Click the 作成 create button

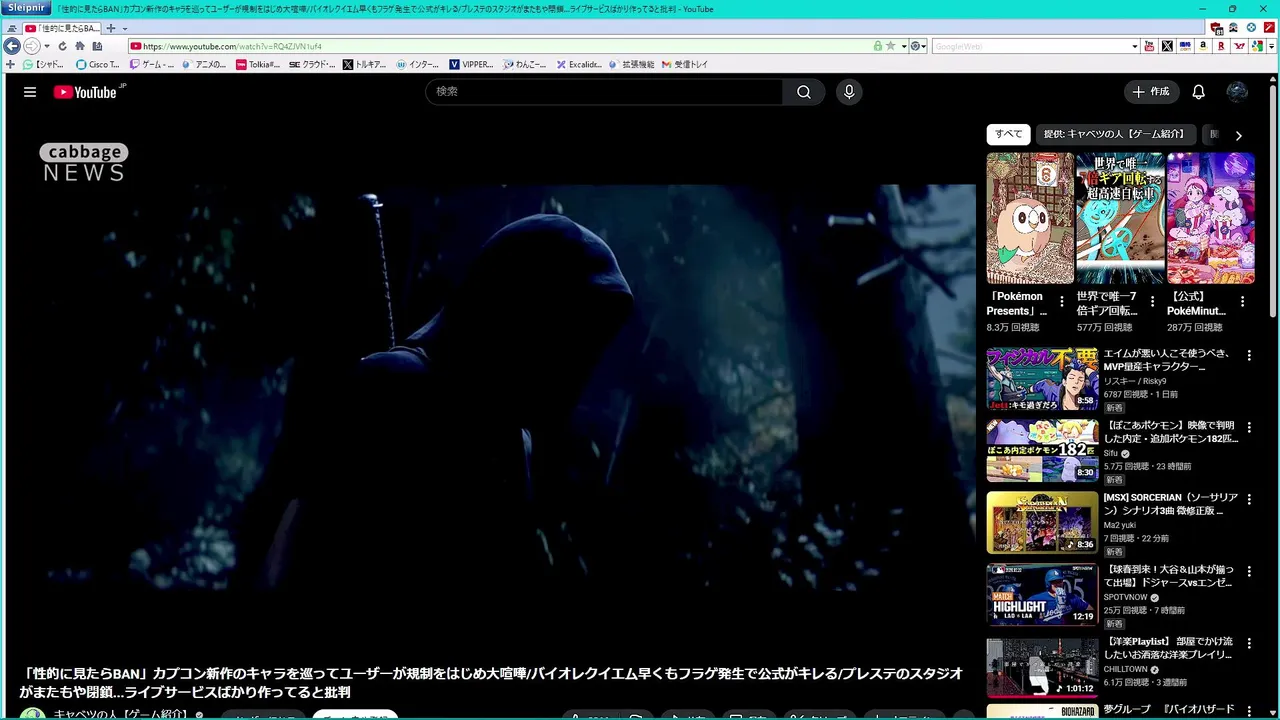pos(1151,92)
